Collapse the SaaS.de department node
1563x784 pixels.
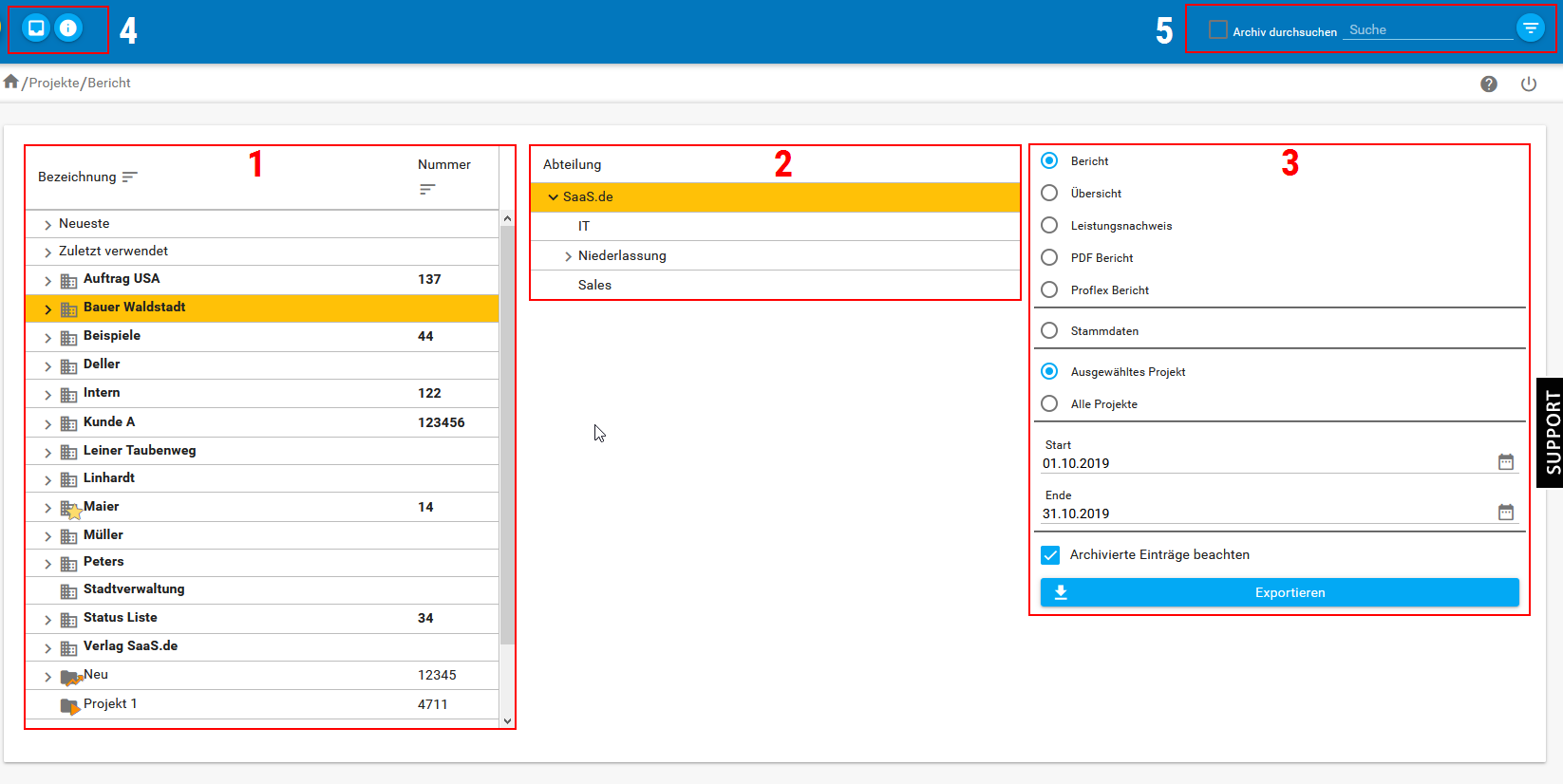pyautogui.click(x=553, y=197)
